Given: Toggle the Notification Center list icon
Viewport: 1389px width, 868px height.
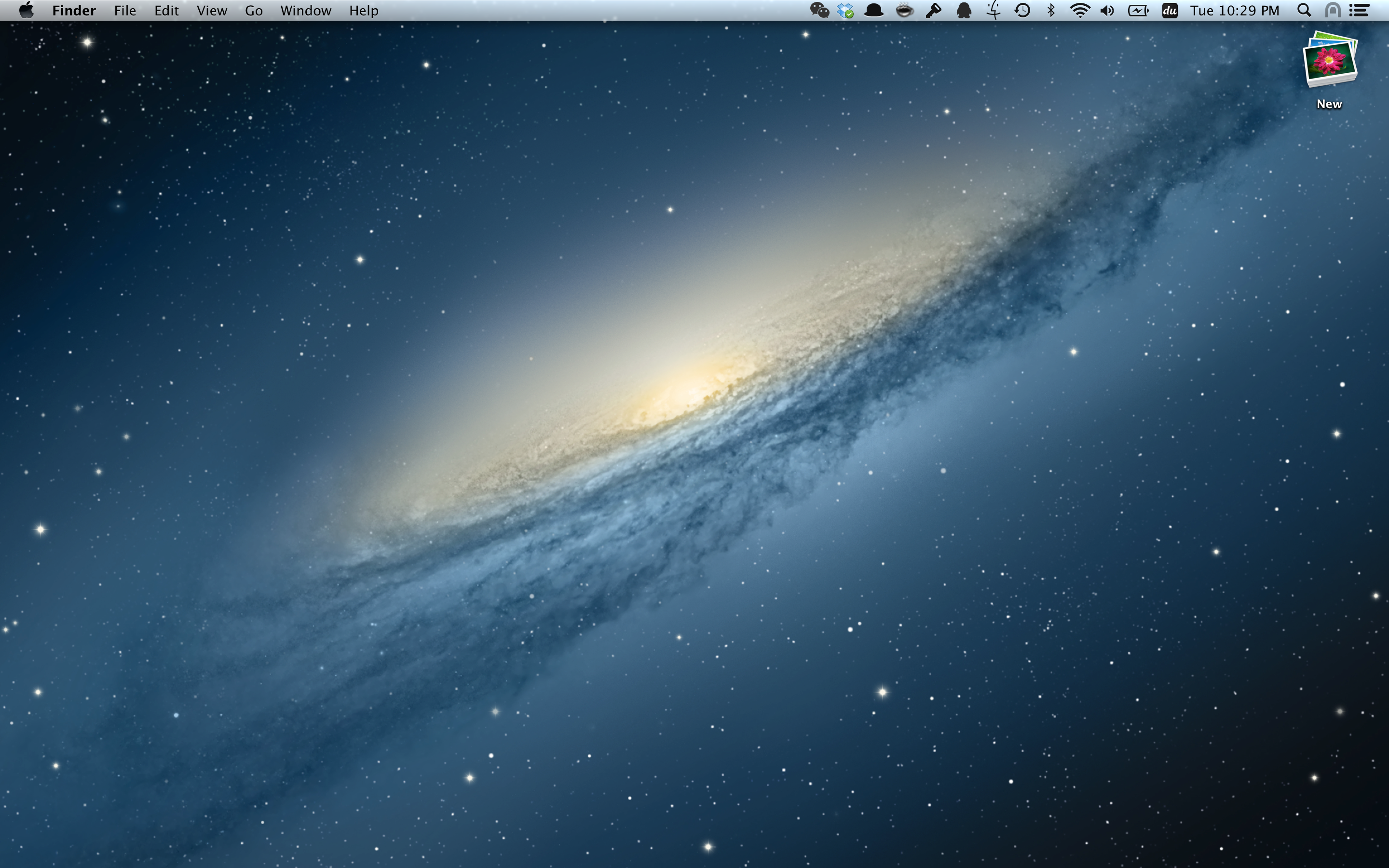Looking at the screenshot, I should click(1359, 10).
